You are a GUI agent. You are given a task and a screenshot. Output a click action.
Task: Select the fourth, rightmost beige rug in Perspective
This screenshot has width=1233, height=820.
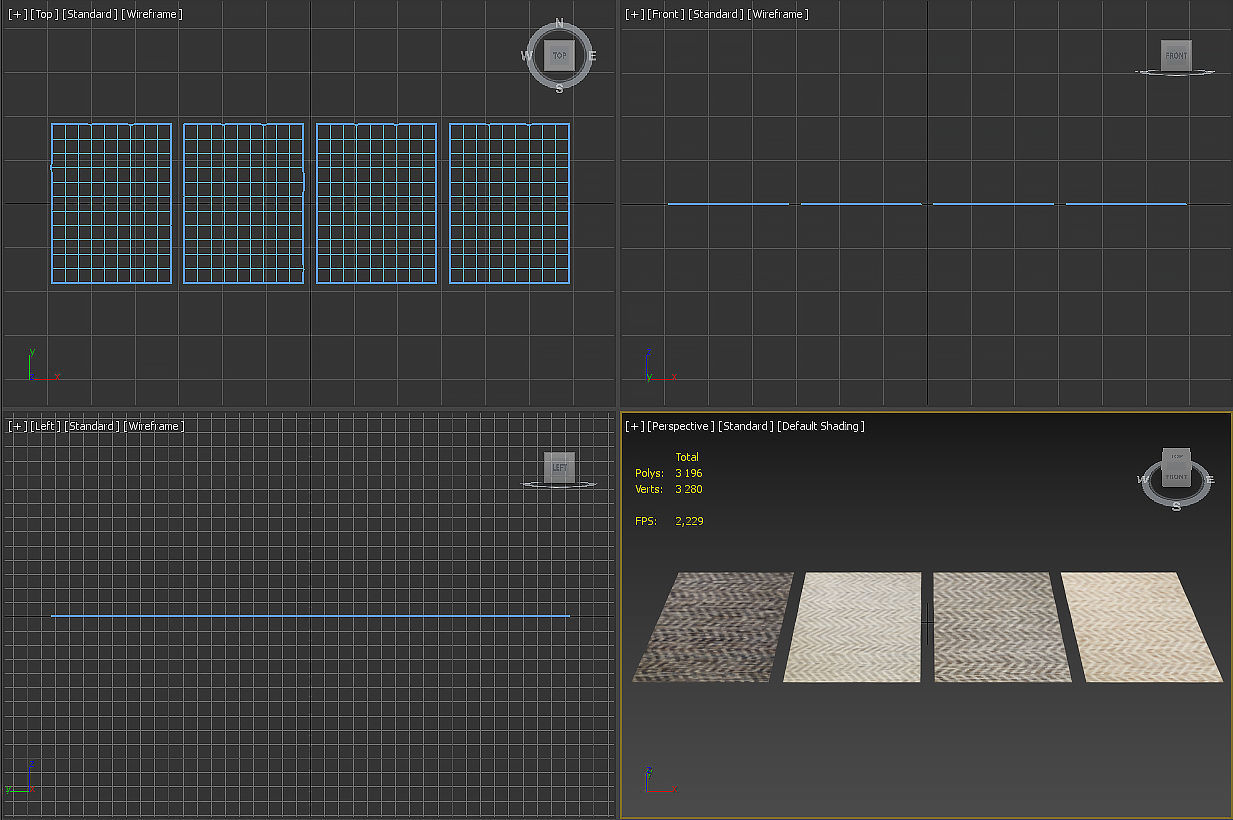(x=1142, y=627)
